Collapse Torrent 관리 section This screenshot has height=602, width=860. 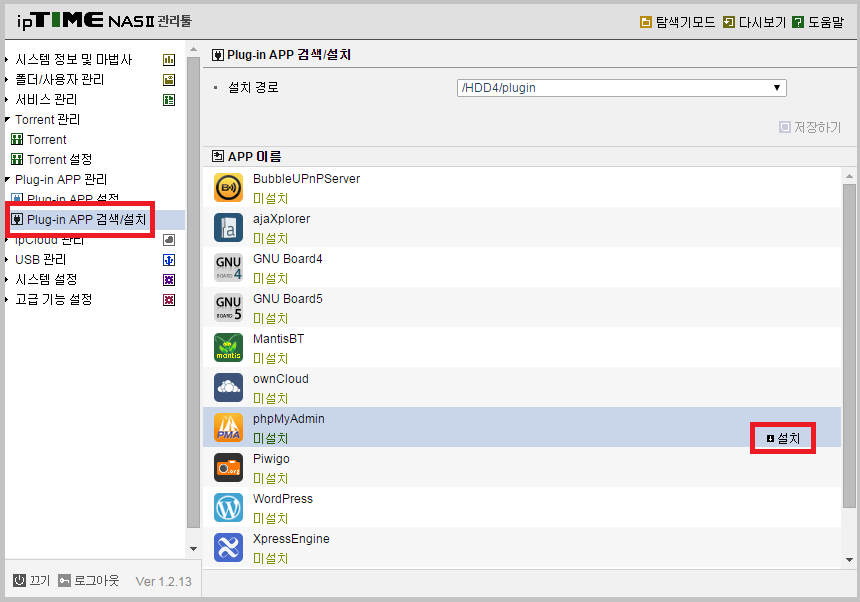click(47, 120)
